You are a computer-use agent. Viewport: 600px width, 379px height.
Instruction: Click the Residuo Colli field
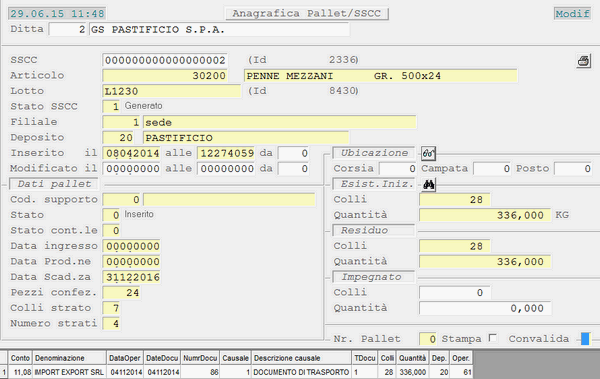(x=455, y=246)
